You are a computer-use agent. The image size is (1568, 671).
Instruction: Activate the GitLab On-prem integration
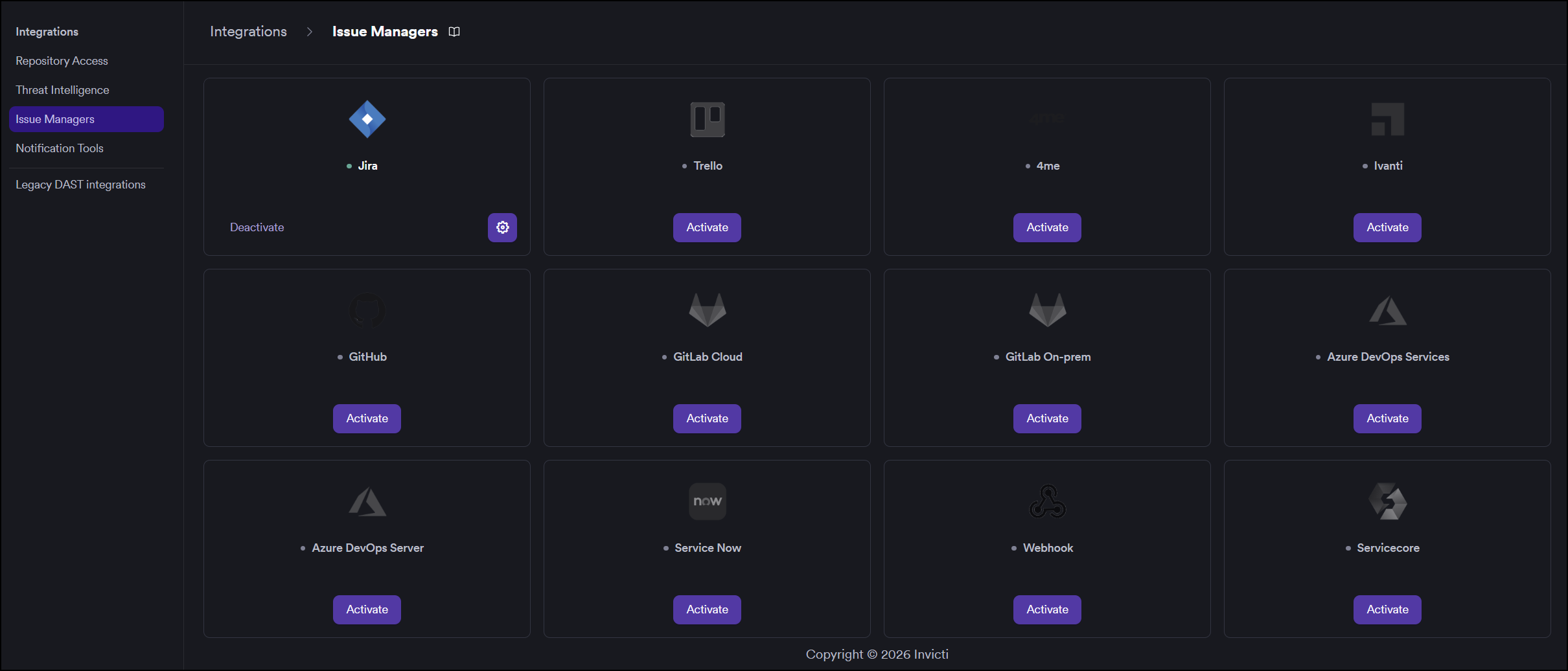(x=1047, y=418)
